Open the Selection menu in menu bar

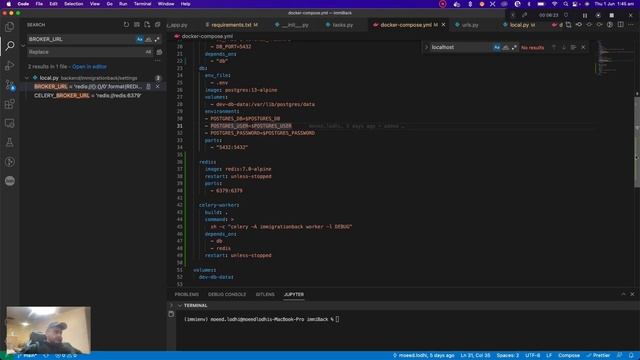(73, 4)
